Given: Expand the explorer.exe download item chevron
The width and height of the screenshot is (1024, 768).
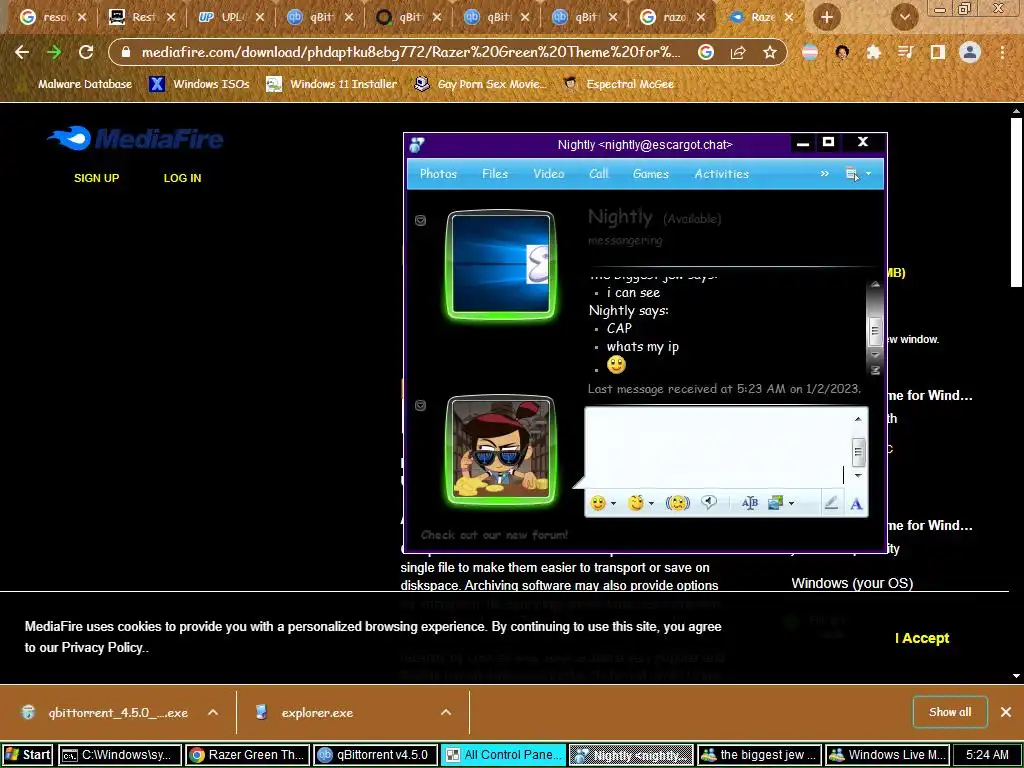Looking at the screenshot, I should pos(446,712).
